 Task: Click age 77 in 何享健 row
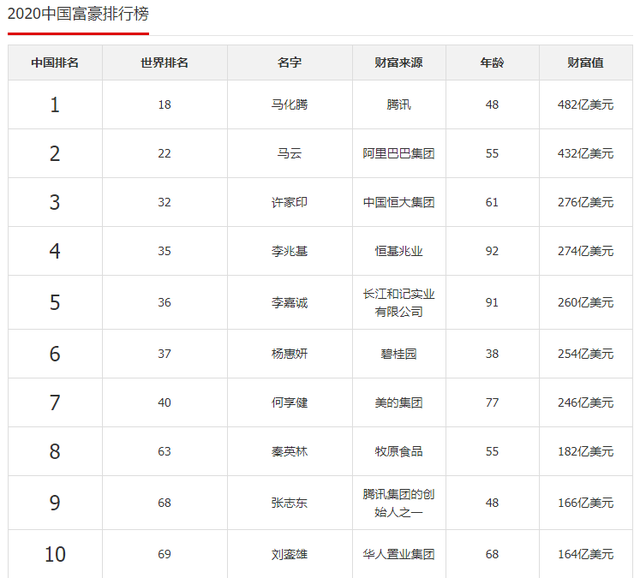tap(492, 403)
